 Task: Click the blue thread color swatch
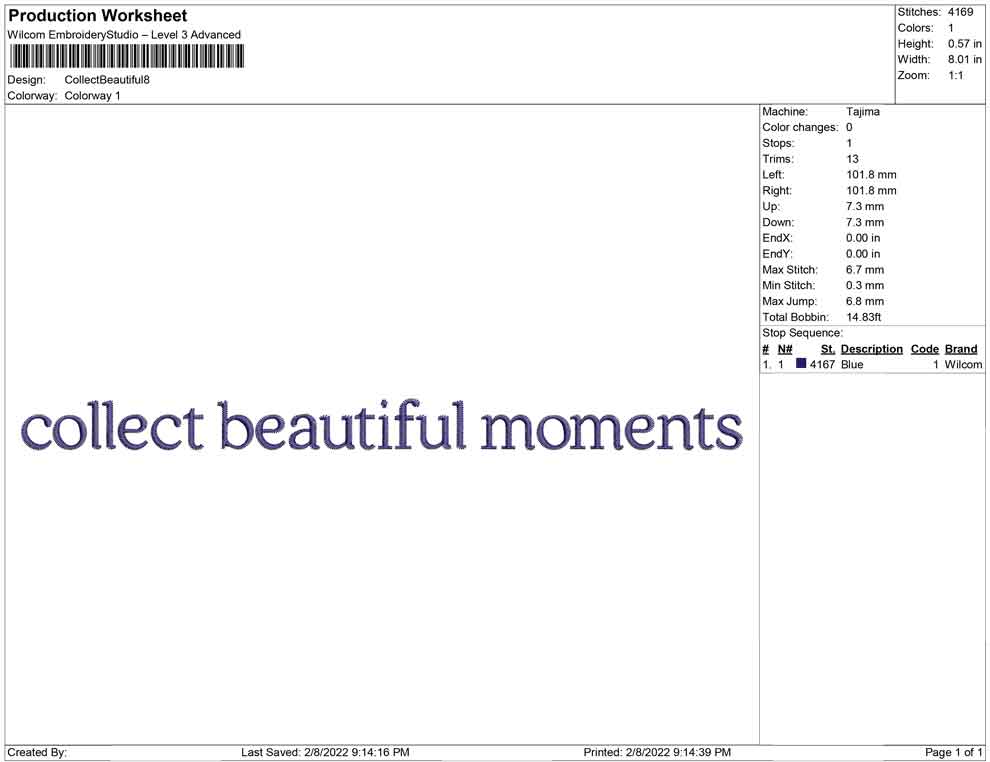tap(801, 363)
